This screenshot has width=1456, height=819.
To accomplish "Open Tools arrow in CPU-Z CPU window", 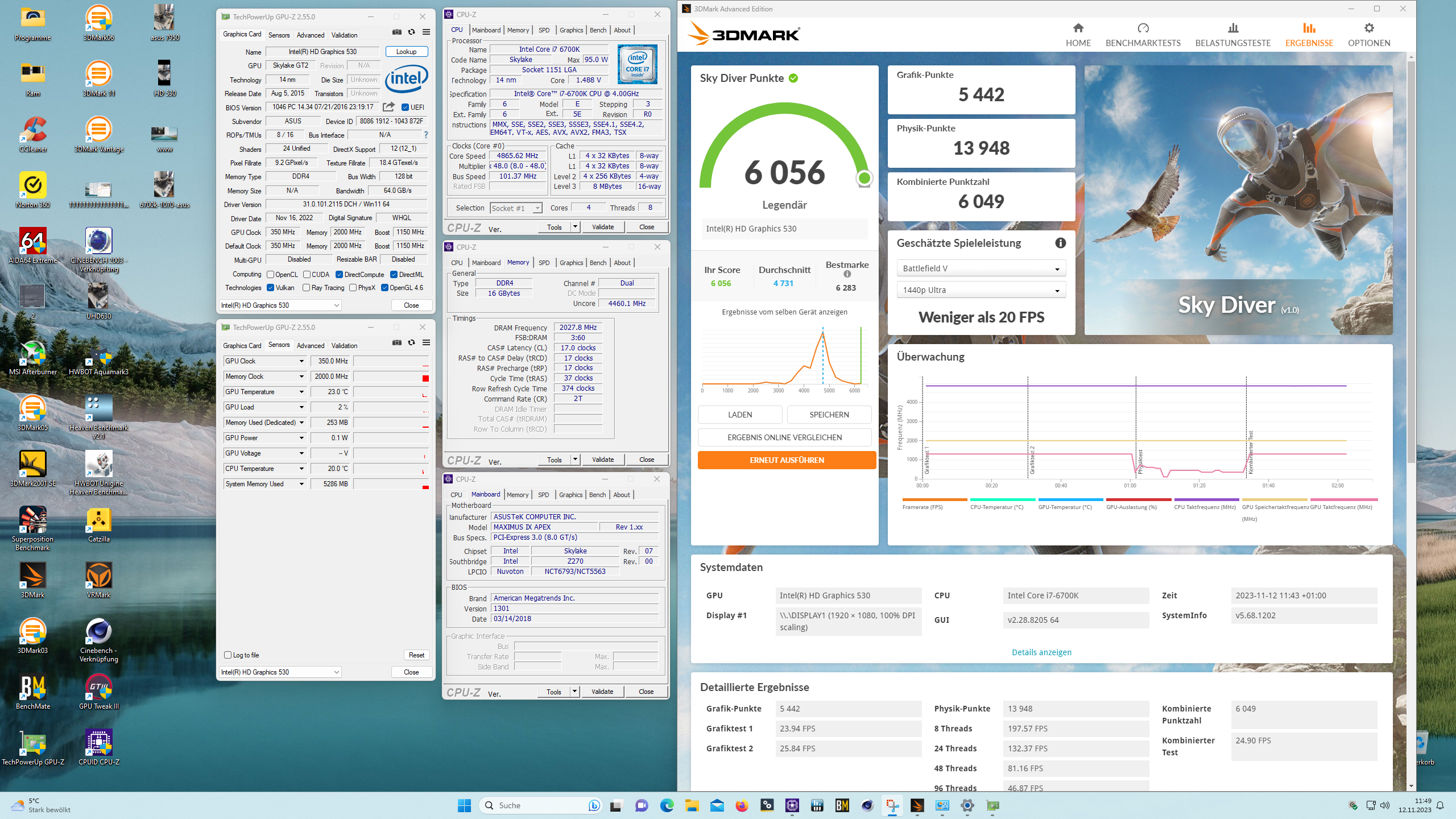I will 575,227.
